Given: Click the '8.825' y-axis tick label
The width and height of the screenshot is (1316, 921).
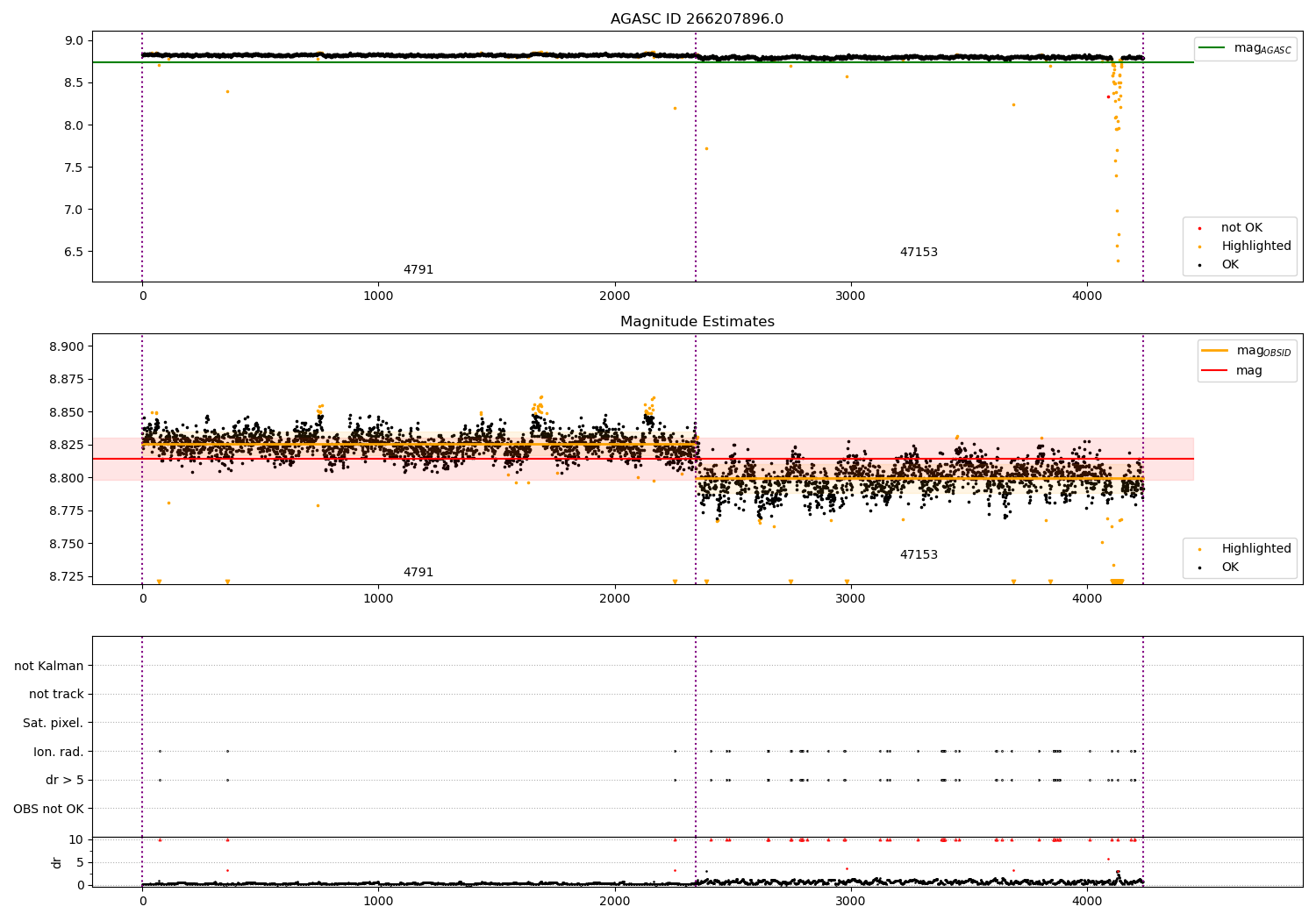Looking at the screenshot, I should coord(67,446).
